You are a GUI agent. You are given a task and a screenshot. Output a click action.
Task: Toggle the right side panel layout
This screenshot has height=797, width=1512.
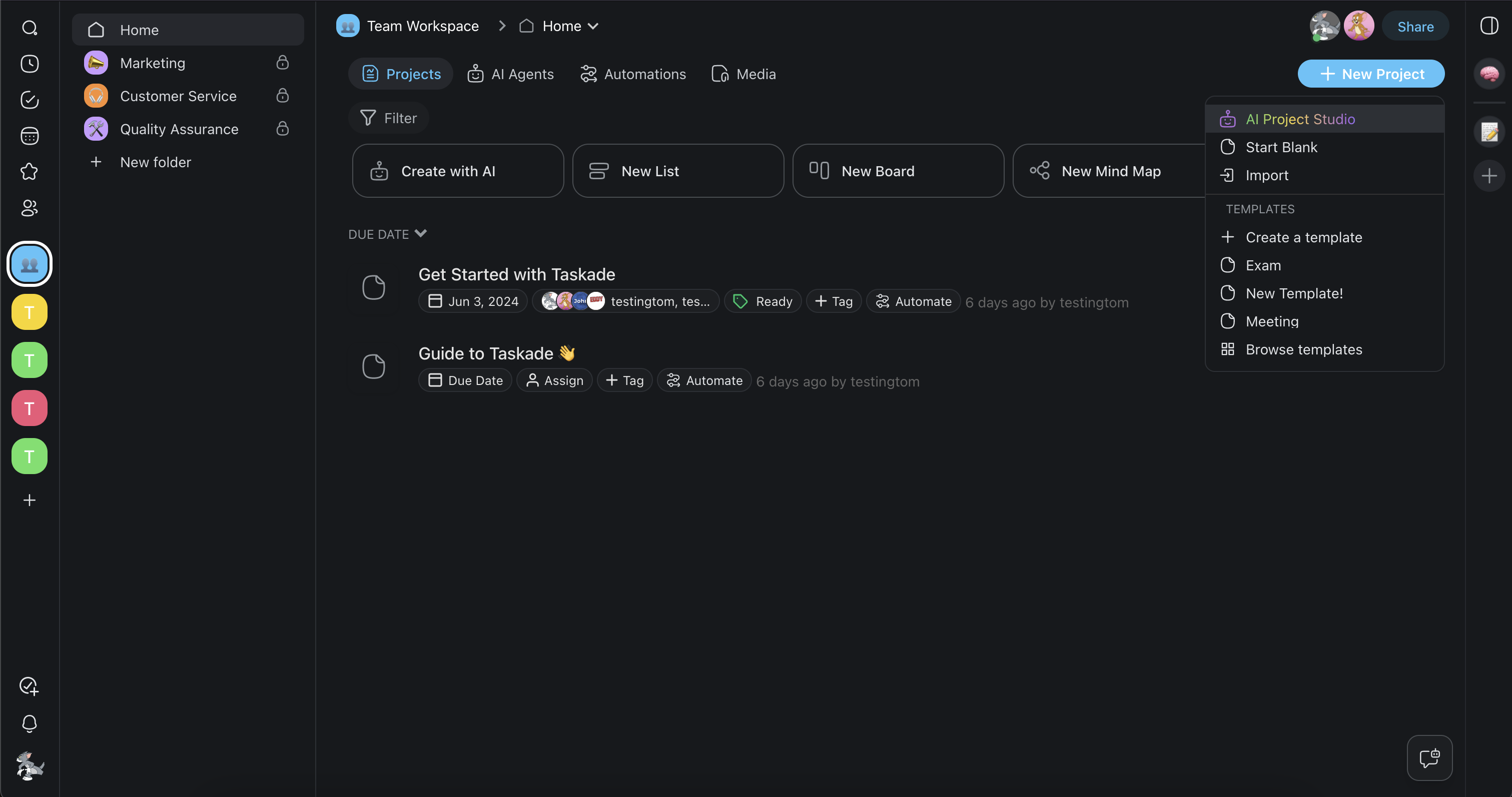click(1489, 26)
